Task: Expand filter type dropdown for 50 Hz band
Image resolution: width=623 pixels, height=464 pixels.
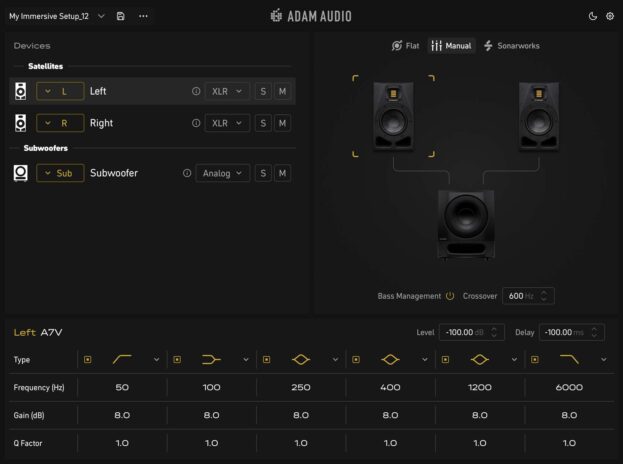Action: (x=157, y=360)
